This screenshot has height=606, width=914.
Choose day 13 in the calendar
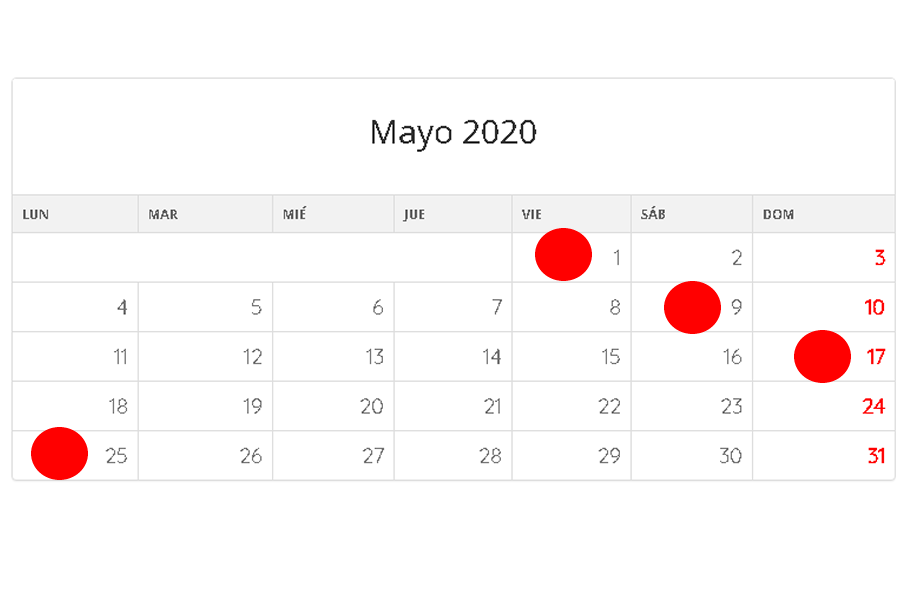point(333,357)
